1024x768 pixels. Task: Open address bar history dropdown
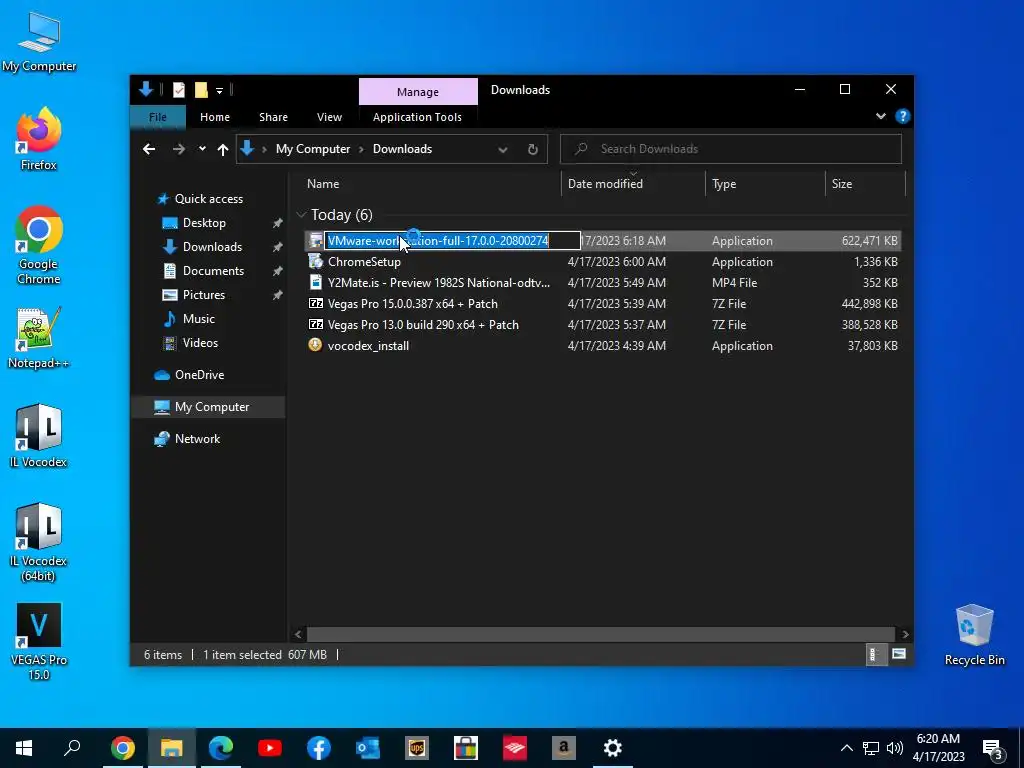(502, 150)
